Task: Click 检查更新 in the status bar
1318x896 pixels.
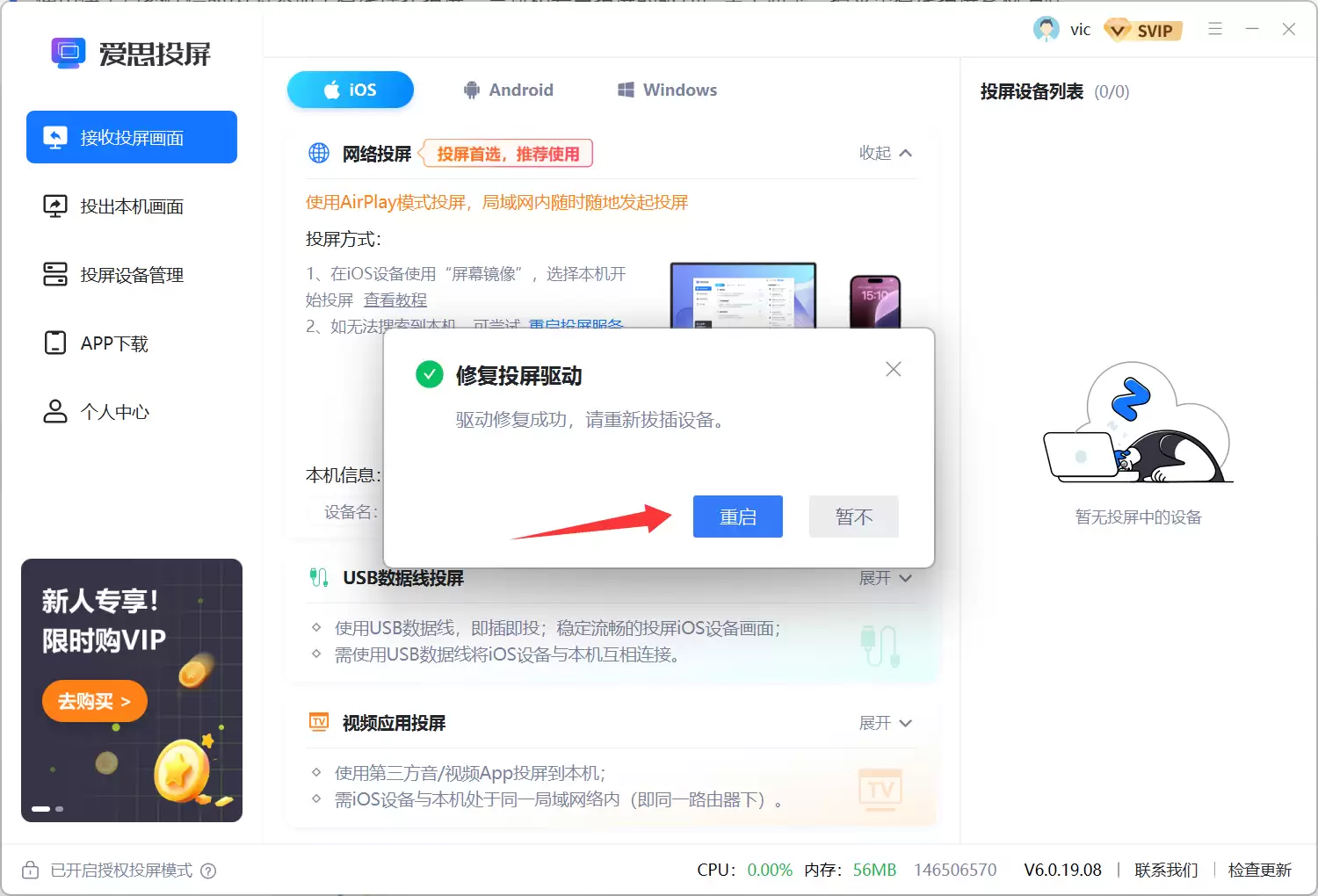Action: coord(1259,871)
